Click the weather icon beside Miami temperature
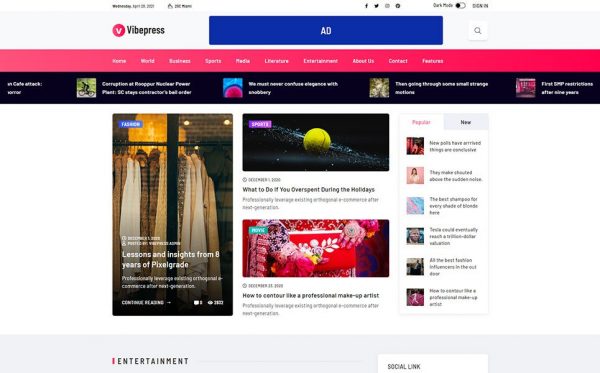 (170, 6)
